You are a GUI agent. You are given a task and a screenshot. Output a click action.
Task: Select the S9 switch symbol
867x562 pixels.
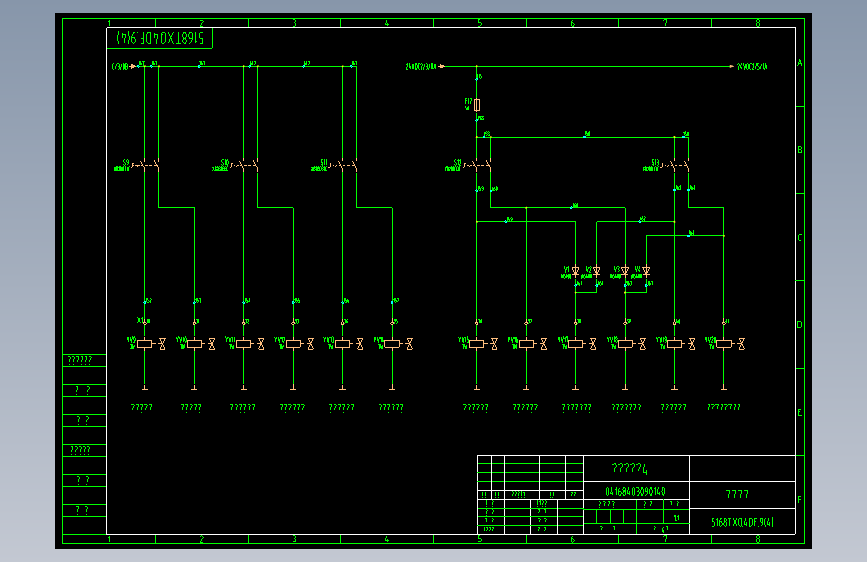145,165
